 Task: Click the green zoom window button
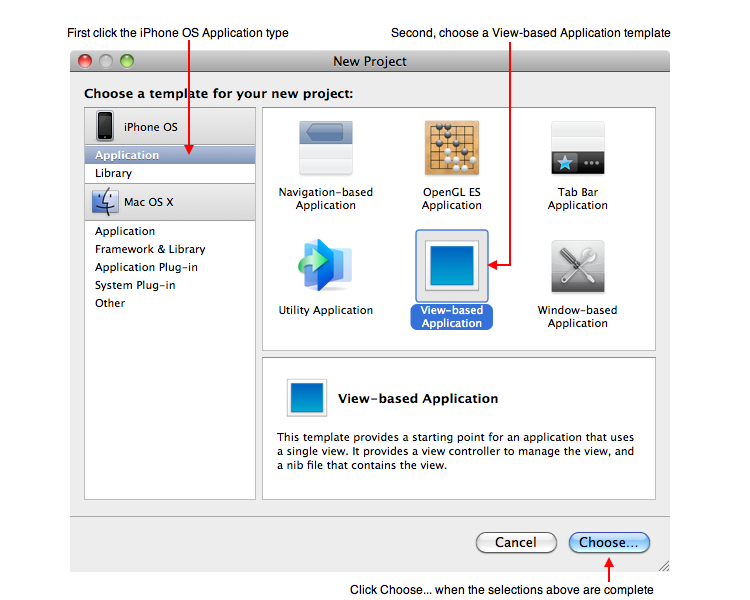[x=127, y=61]
